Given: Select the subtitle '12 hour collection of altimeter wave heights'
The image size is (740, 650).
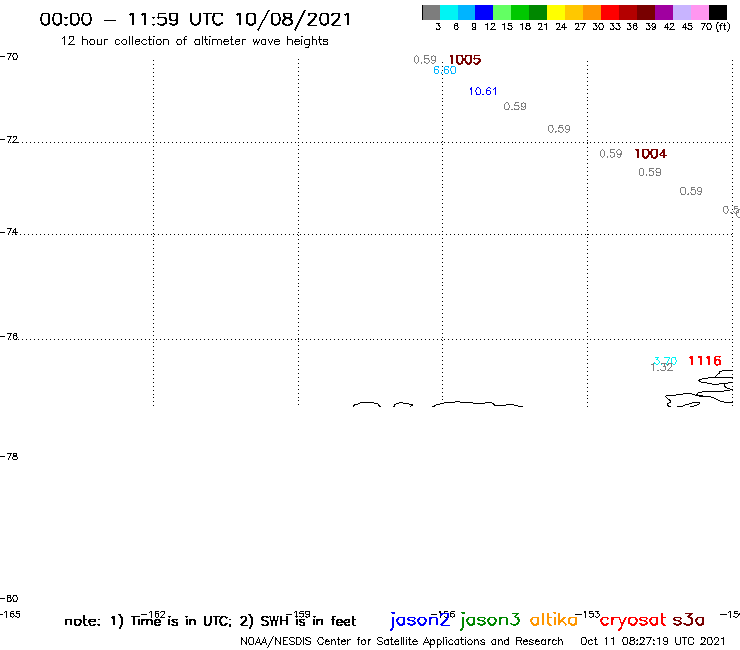Looking at the screenshot, I should coord(194,41).
